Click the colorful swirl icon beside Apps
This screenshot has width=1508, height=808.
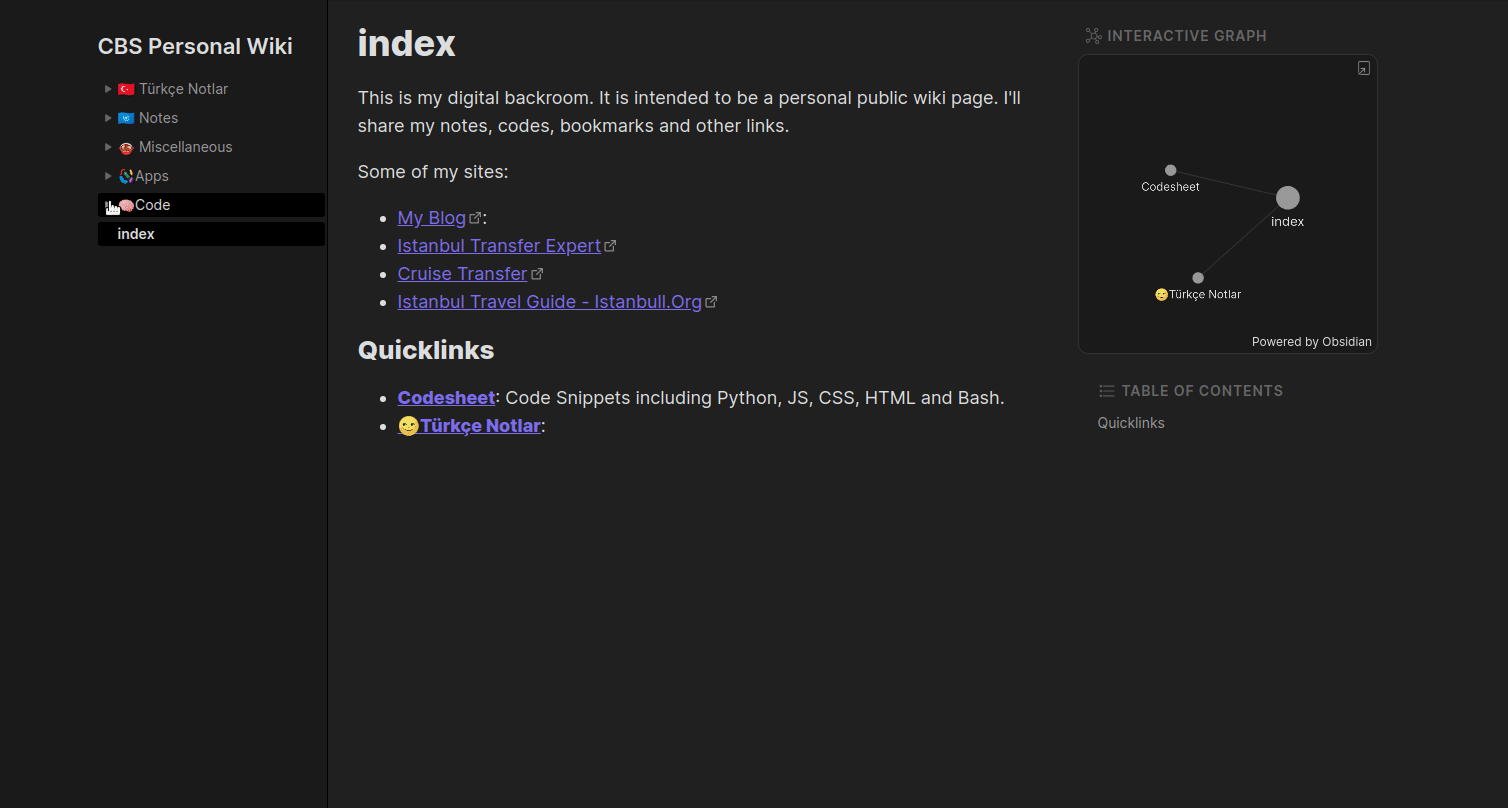click(x=126, y=176)
